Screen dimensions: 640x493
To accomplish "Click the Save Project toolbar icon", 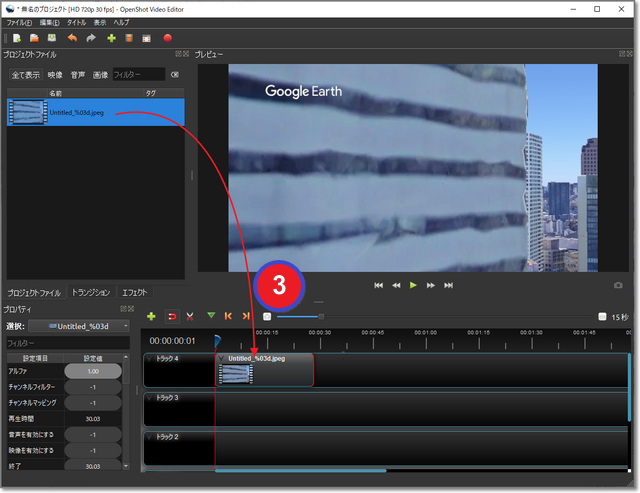I will click(51, 38).
